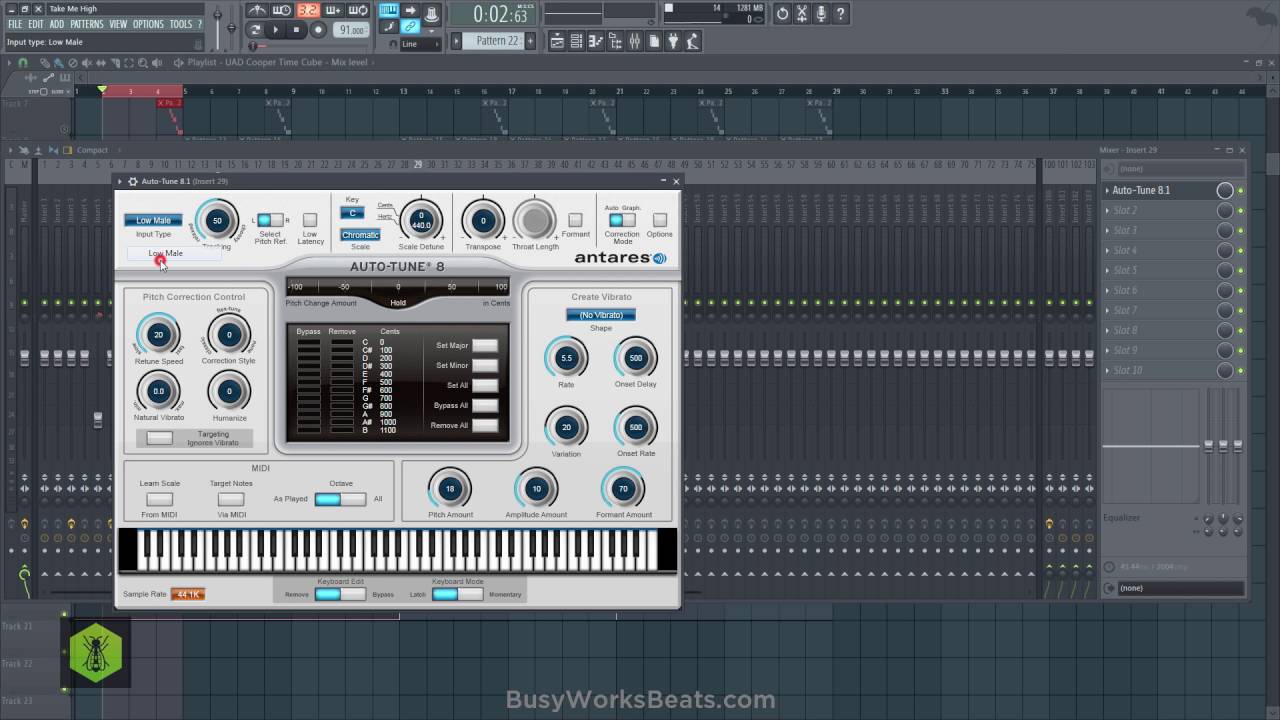Open the Key C dropdown
The width and height of the screenshot is (1280, 720).
coord(352,213)
